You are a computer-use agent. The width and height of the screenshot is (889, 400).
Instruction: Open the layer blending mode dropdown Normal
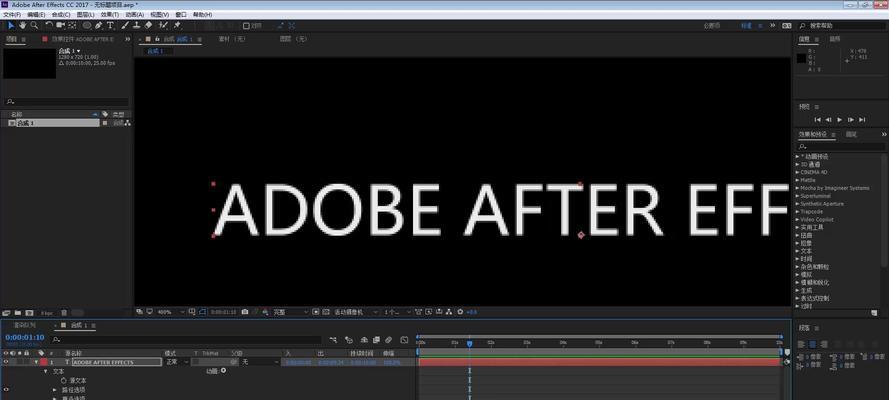coord(177,361)
